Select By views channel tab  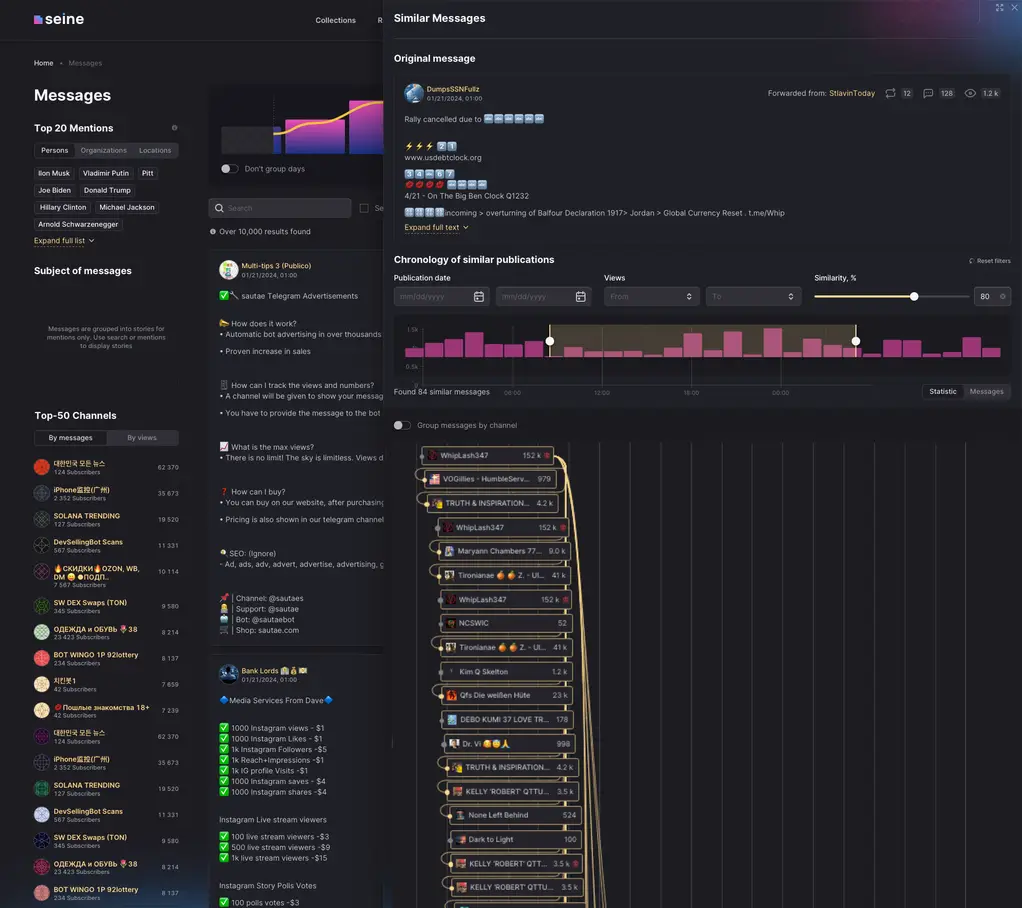click(142, 438)
